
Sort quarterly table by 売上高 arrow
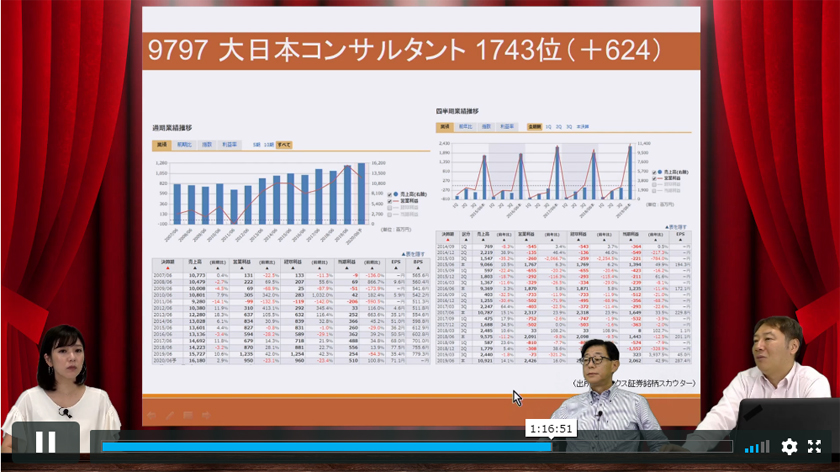(x=483, y=240)
